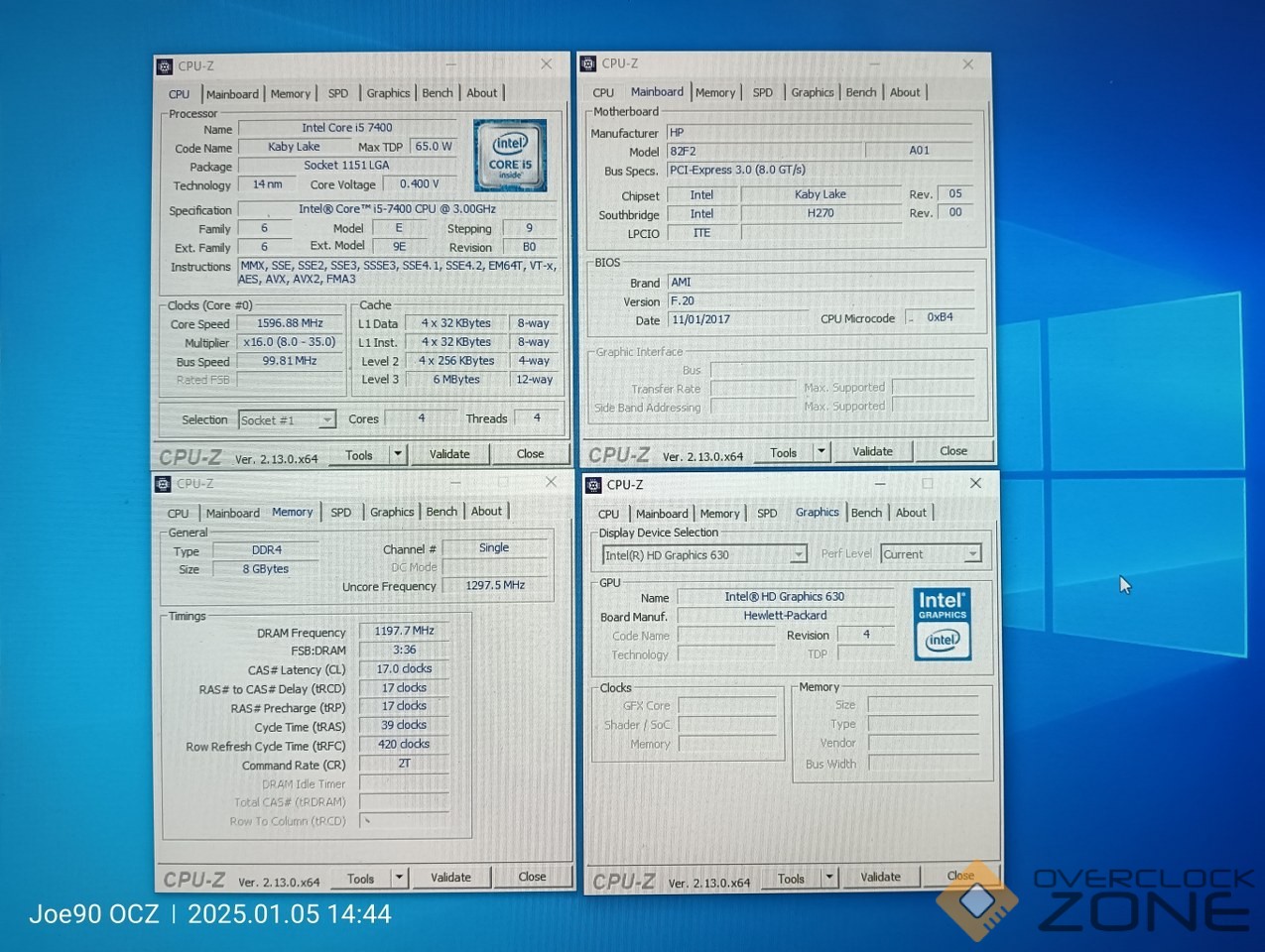Click the CPU-Z title icon in the Memory timings window
The image size is (1265, 952).
(163, 484)
